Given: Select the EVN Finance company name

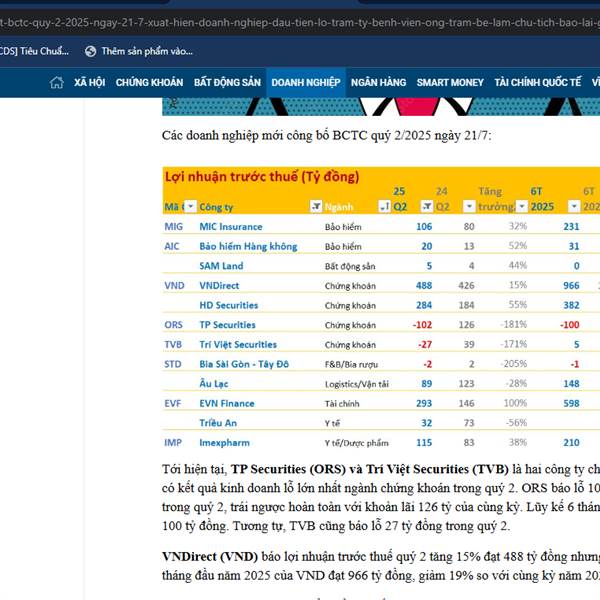Looking at the screenshot, I should (227, 403).
